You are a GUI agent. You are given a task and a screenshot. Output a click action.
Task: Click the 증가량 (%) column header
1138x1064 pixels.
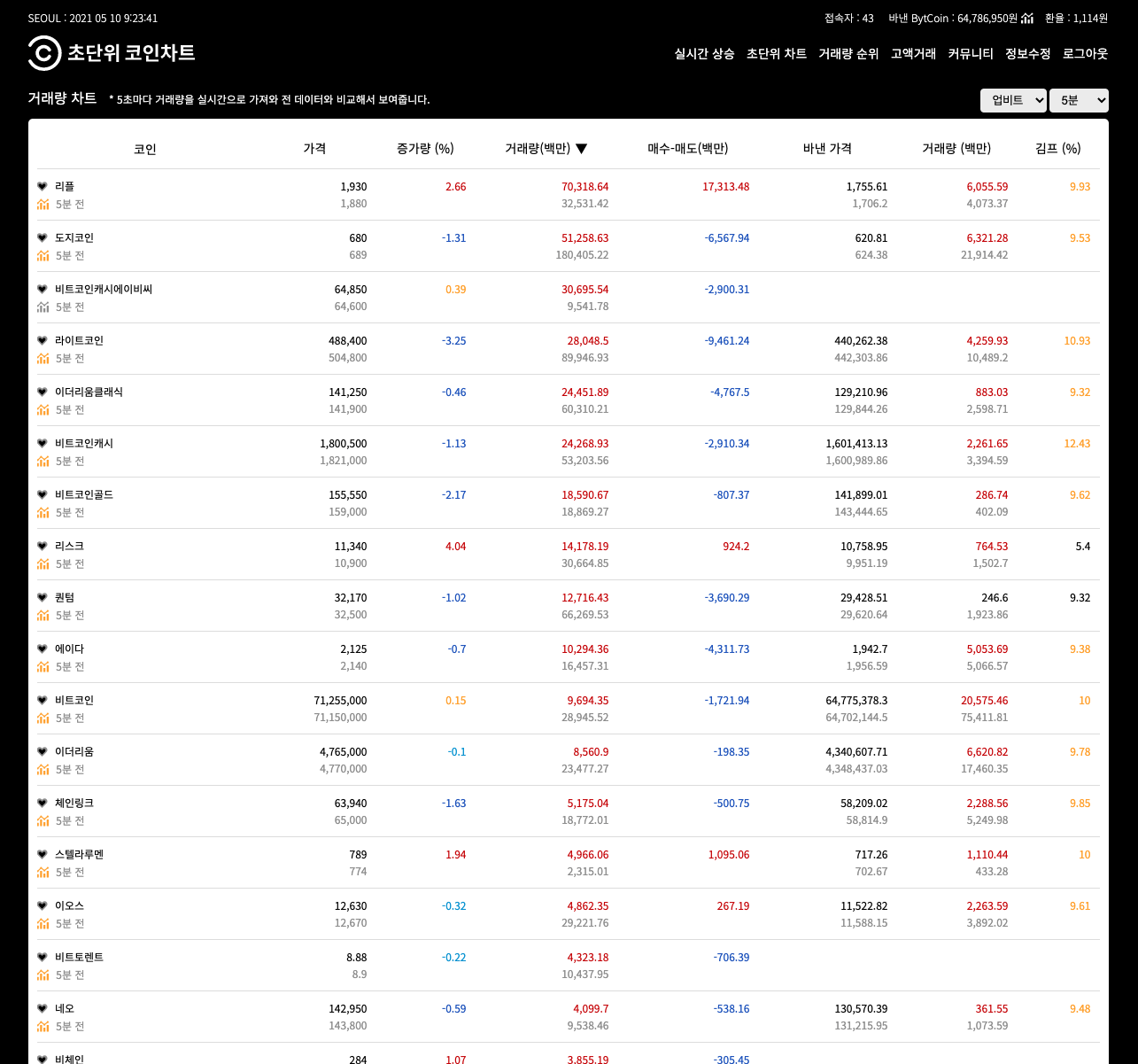coord(425,149)
